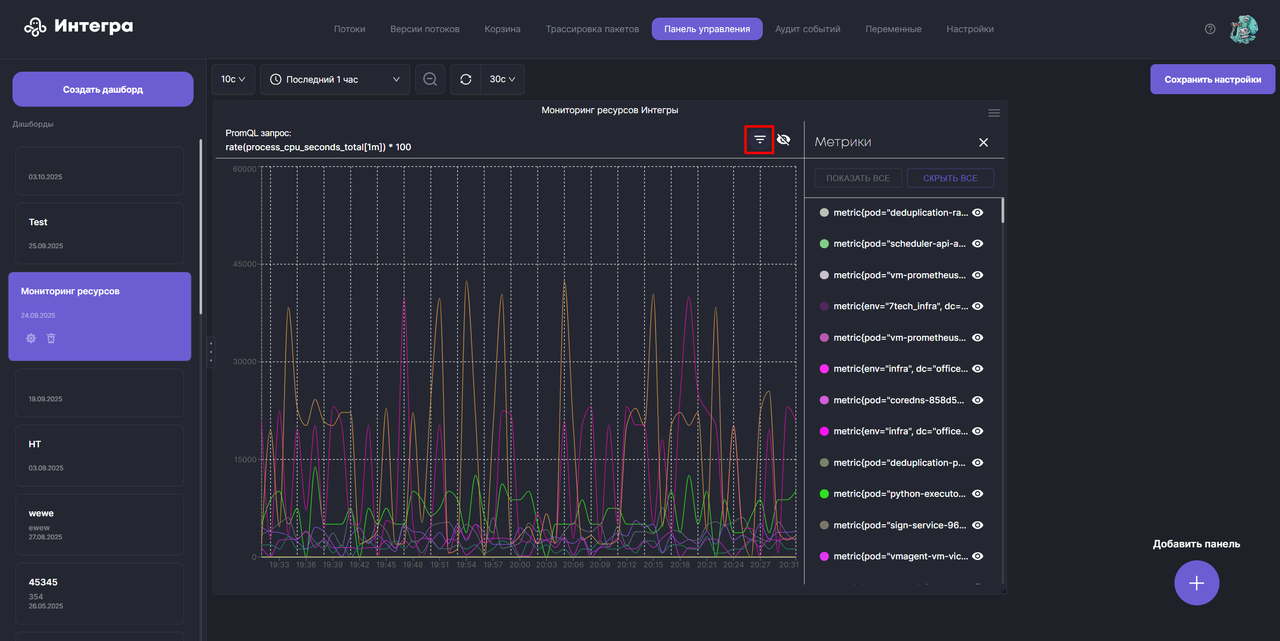This screenshot has height=641, width=1280.
Task: Click the ПОКАЗАТЬ ВСЕ button
Action: point(858,178)
